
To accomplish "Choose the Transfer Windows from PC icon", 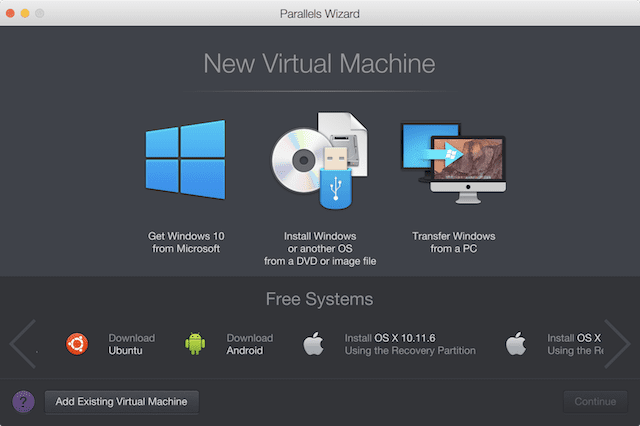I will (x=453, y=162).
